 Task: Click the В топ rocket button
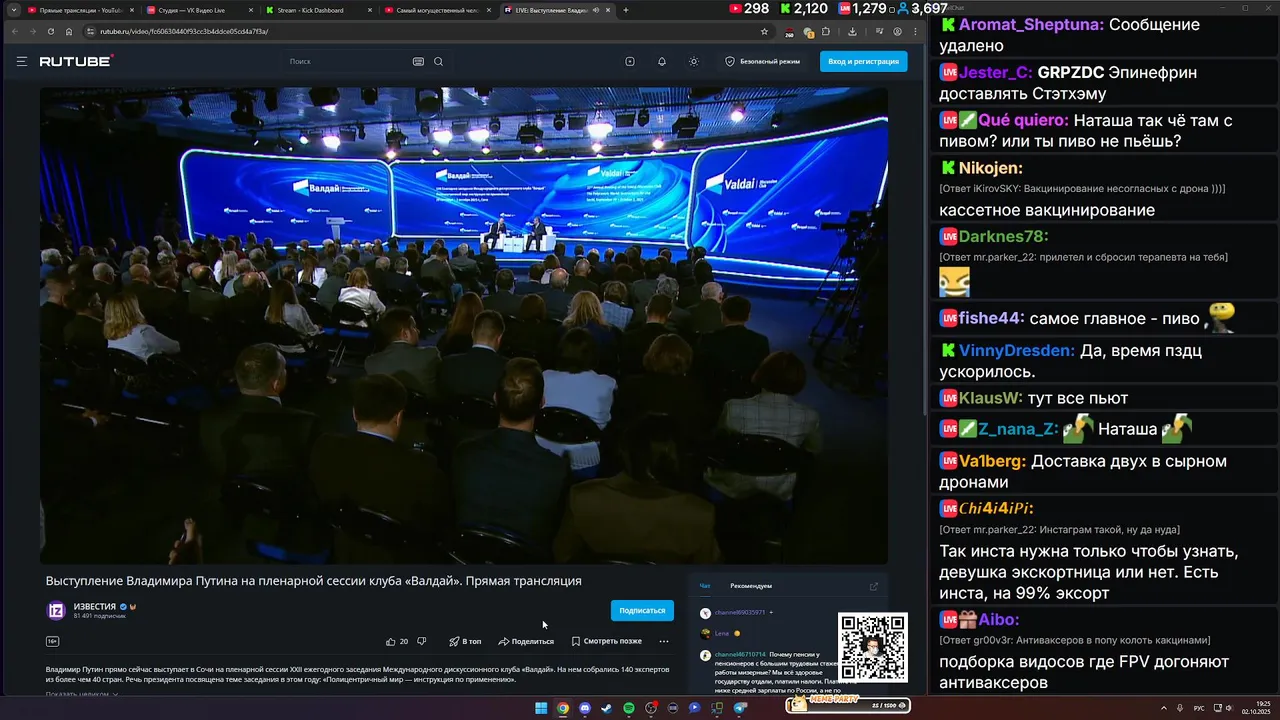465,641
